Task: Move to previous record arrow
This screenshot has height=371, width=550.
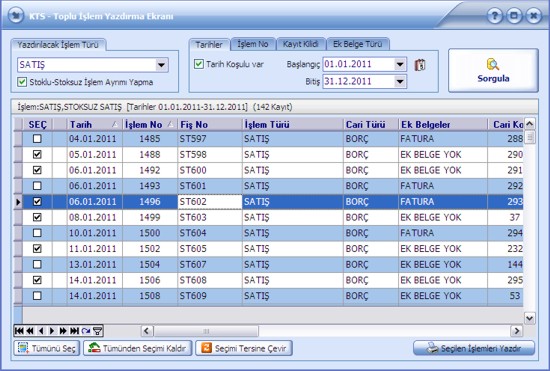Action: click(41, 331)
